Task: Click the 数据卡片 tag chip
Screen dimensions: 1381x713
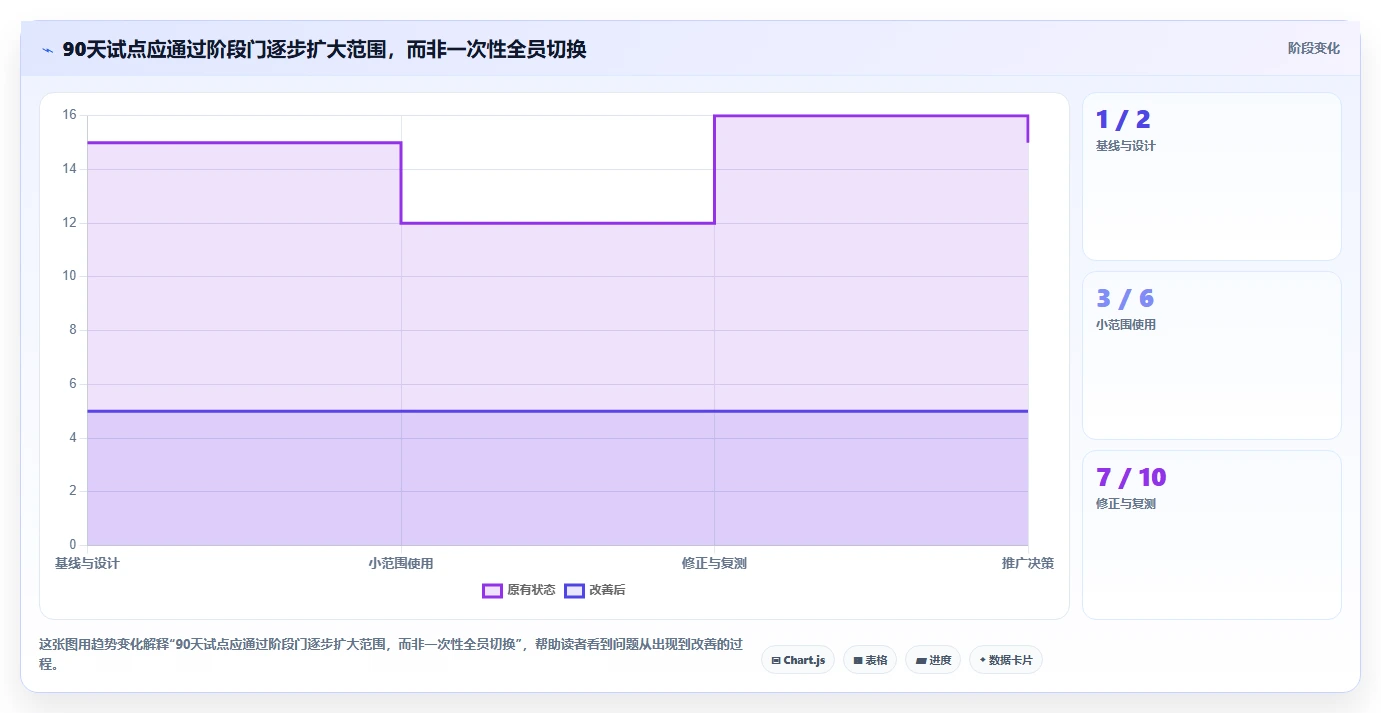Action: coord(1006,660)
